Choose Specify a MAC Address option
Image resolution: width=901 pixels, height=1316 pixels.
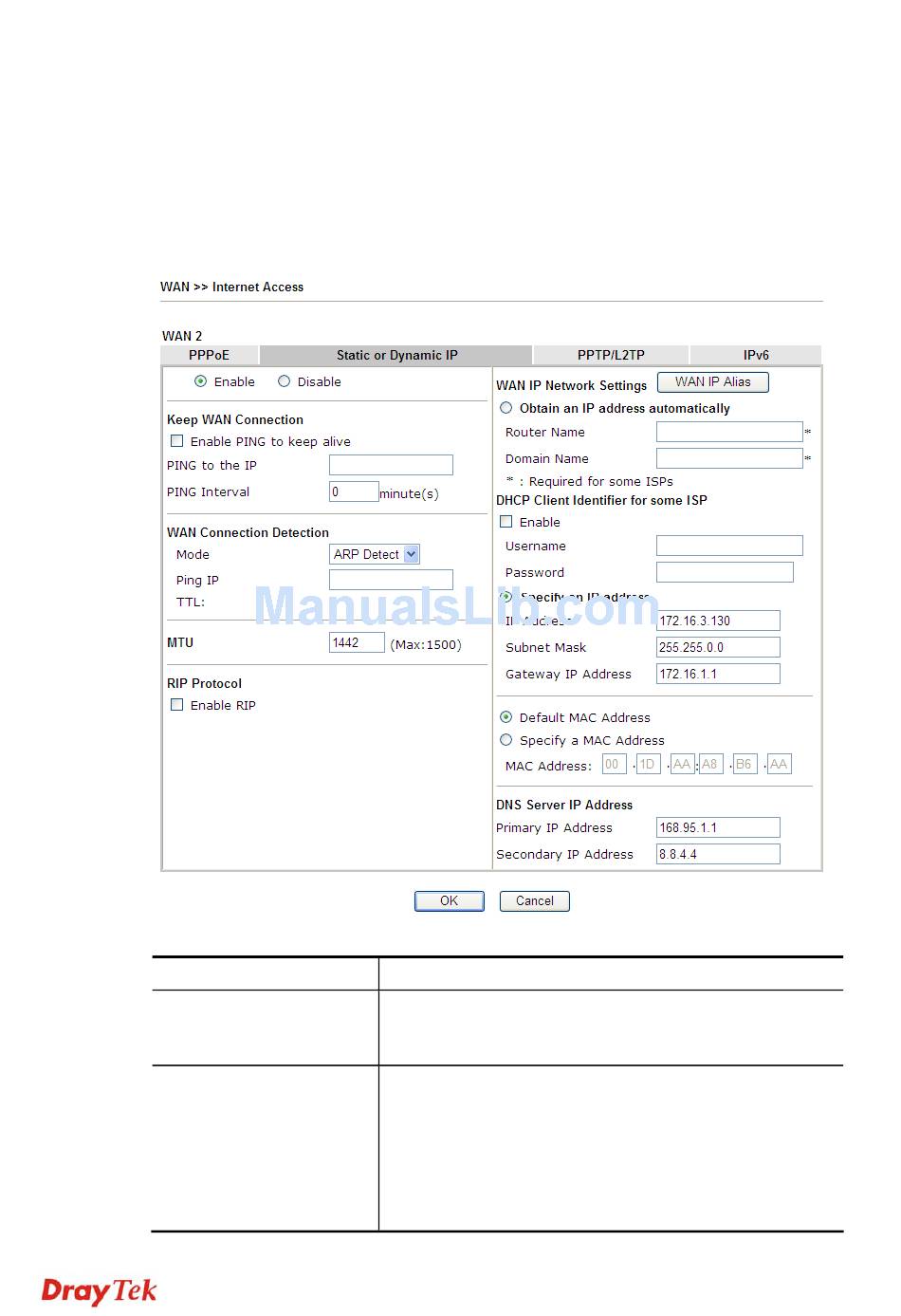point(506,740)
